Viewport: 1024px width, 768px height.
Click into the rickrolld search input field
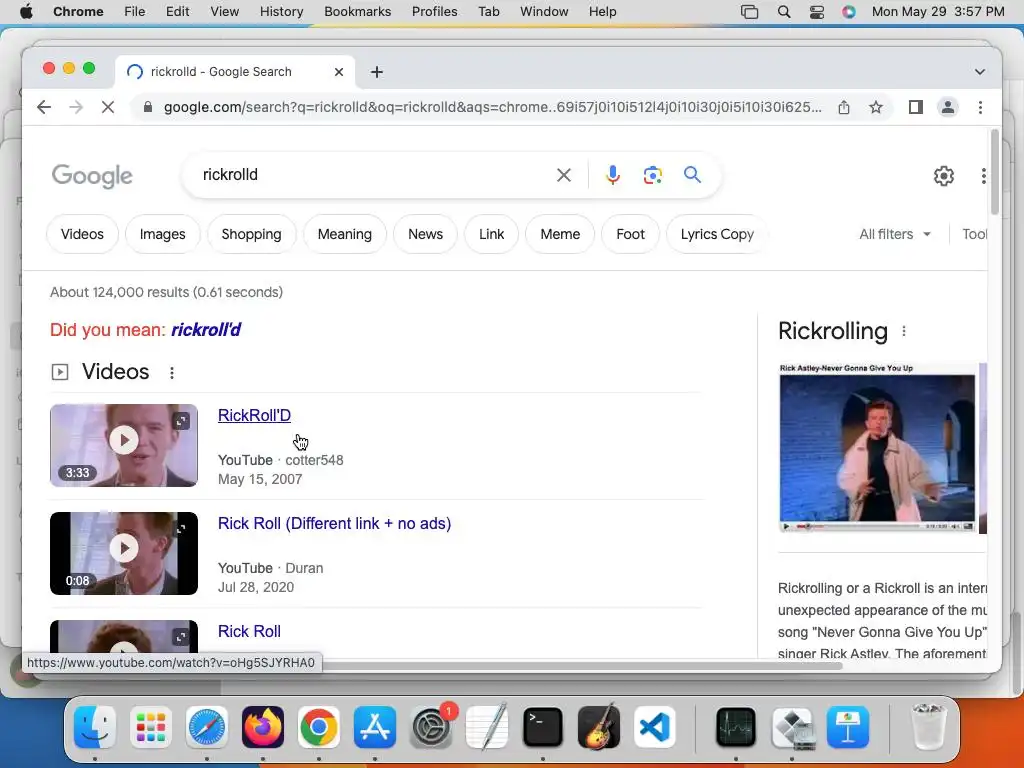[372, 175]
